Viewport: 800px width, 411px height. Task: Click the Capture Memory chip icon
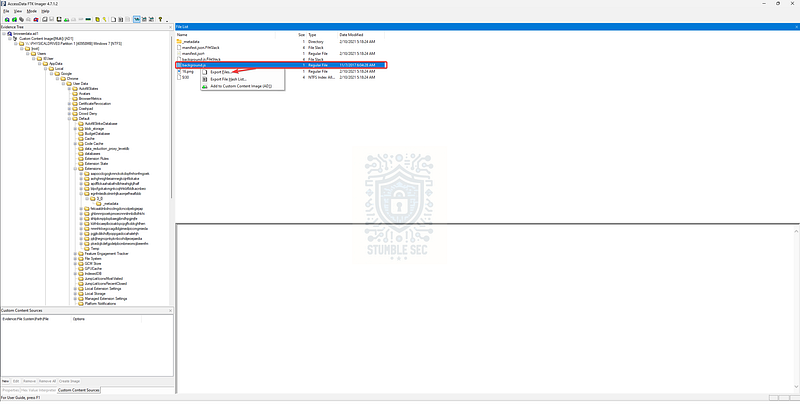pos(88,19)
